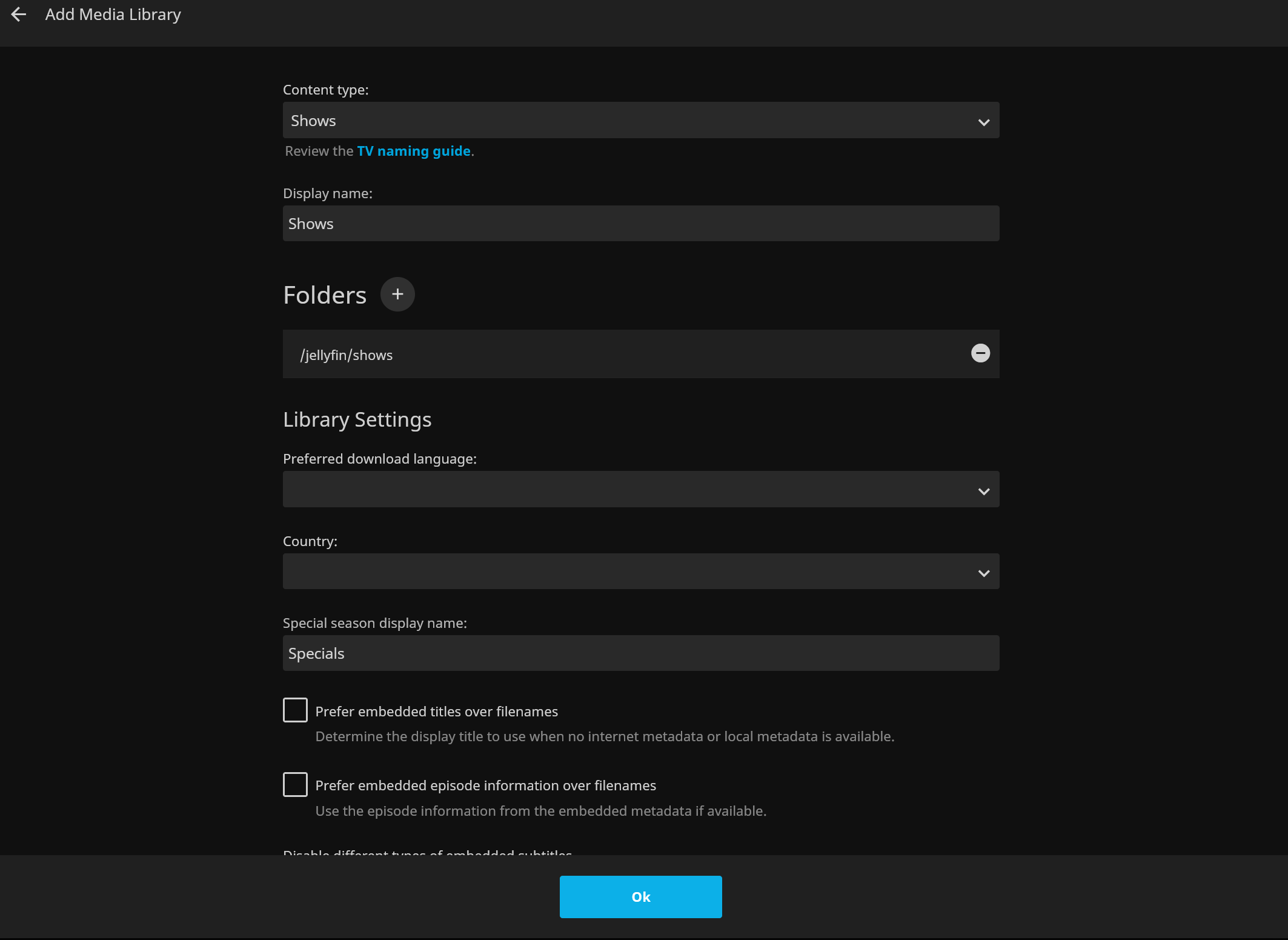Click the Content type chevron arrow
The height and width of the screenshot is (940, 1288).
pyautogui.click(x=983, y=122)
